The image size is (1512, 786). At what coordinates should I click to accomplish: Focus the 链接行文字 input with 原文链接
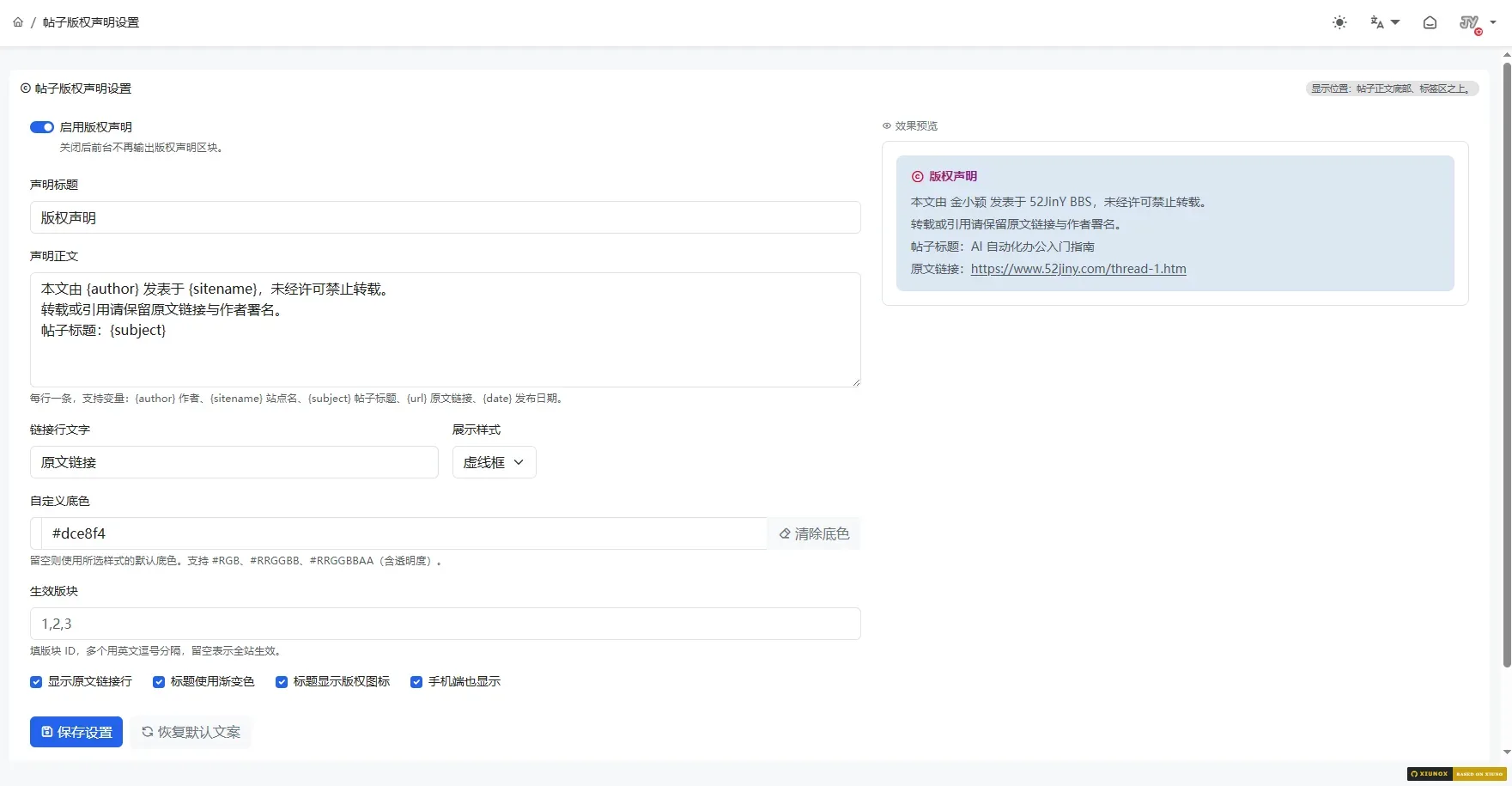[234, 462]
